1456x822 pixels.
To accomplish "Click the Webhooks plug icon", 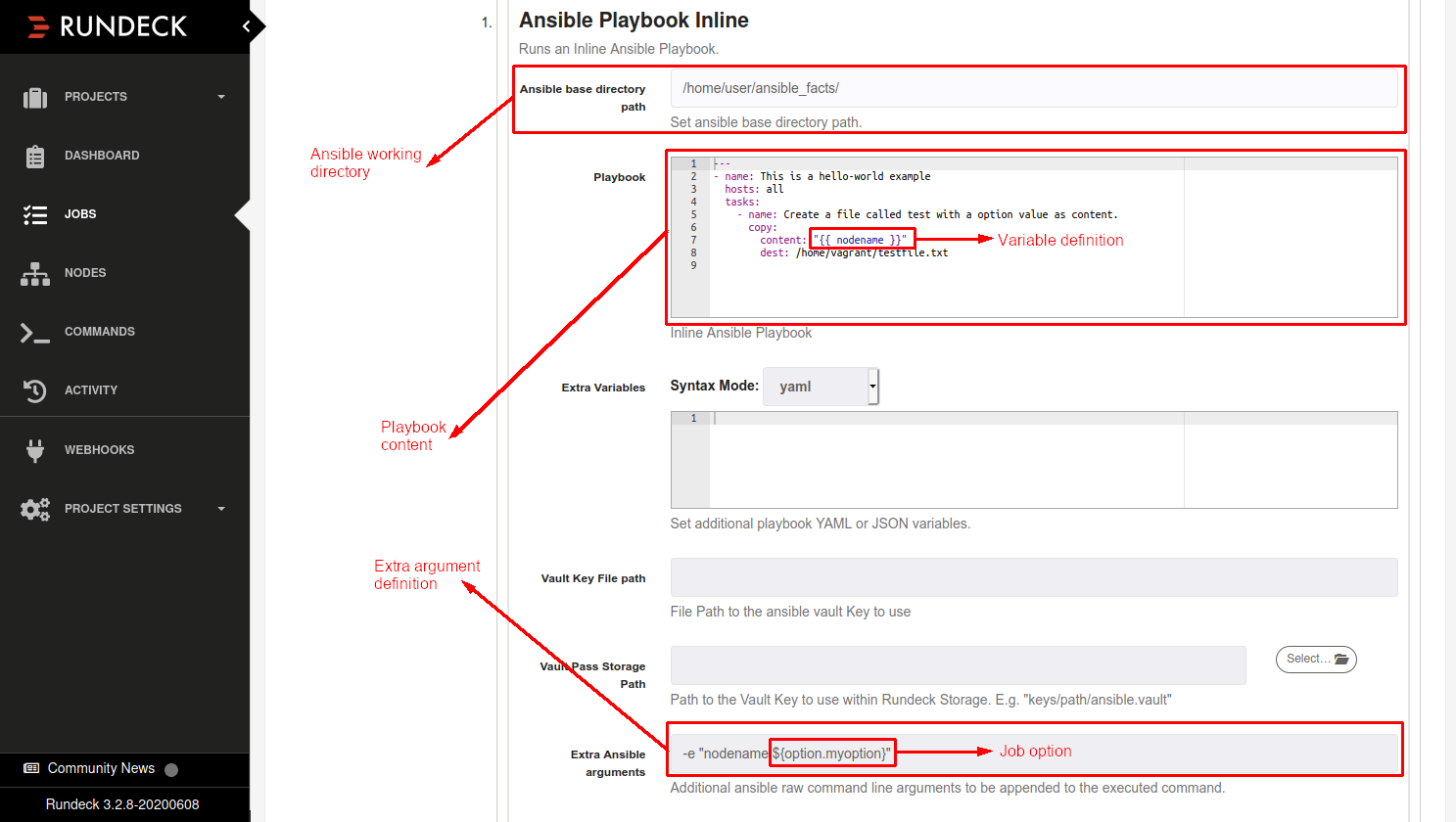I will tap(35, 450).
